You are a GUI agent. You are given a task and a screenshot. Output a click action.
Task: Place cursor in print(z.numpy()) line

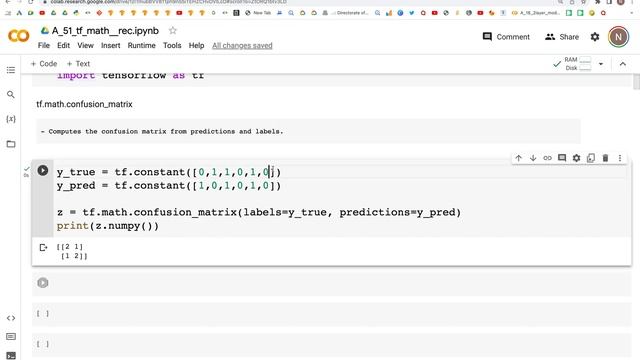coord(107,226)
